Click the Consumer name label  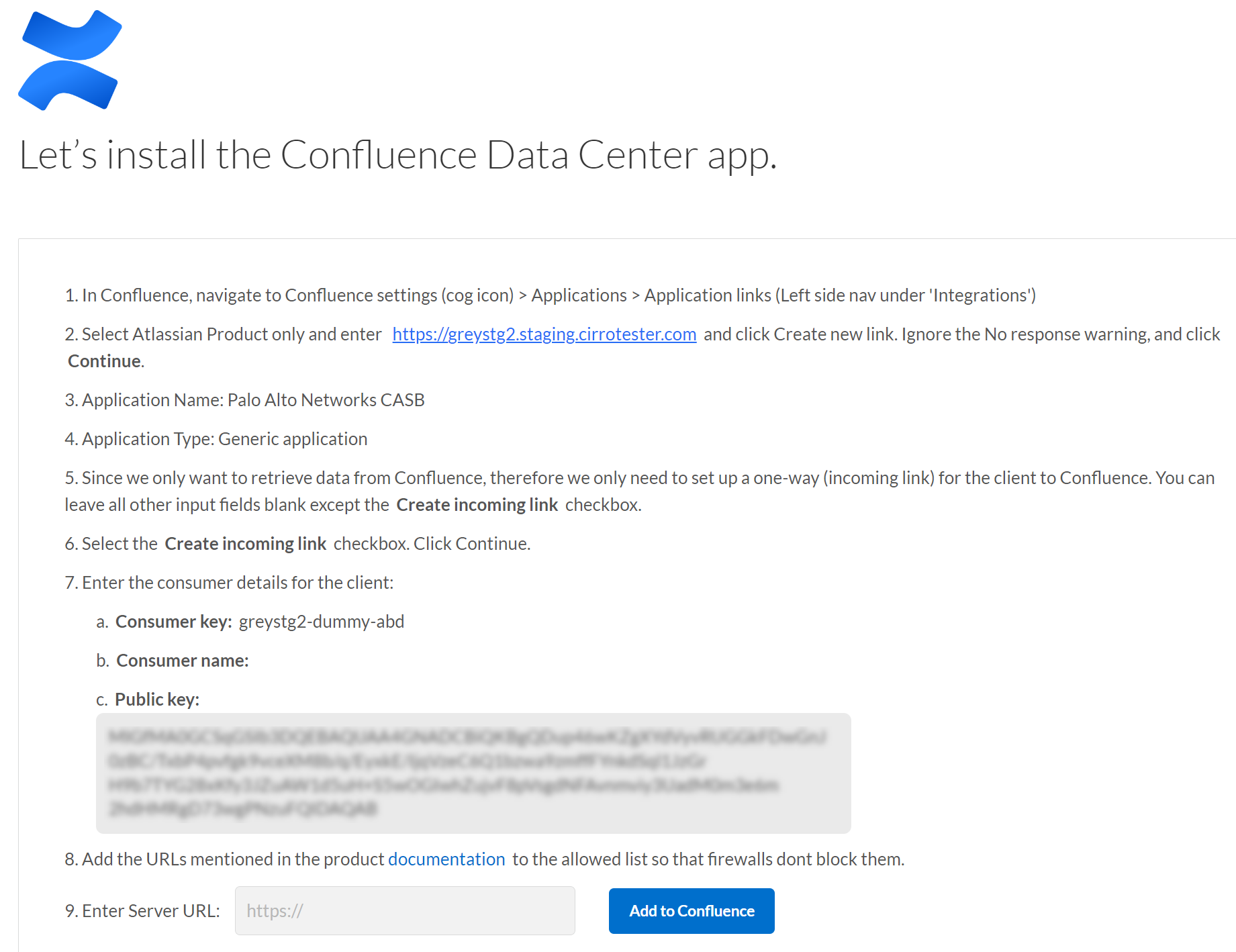(181, 660)
